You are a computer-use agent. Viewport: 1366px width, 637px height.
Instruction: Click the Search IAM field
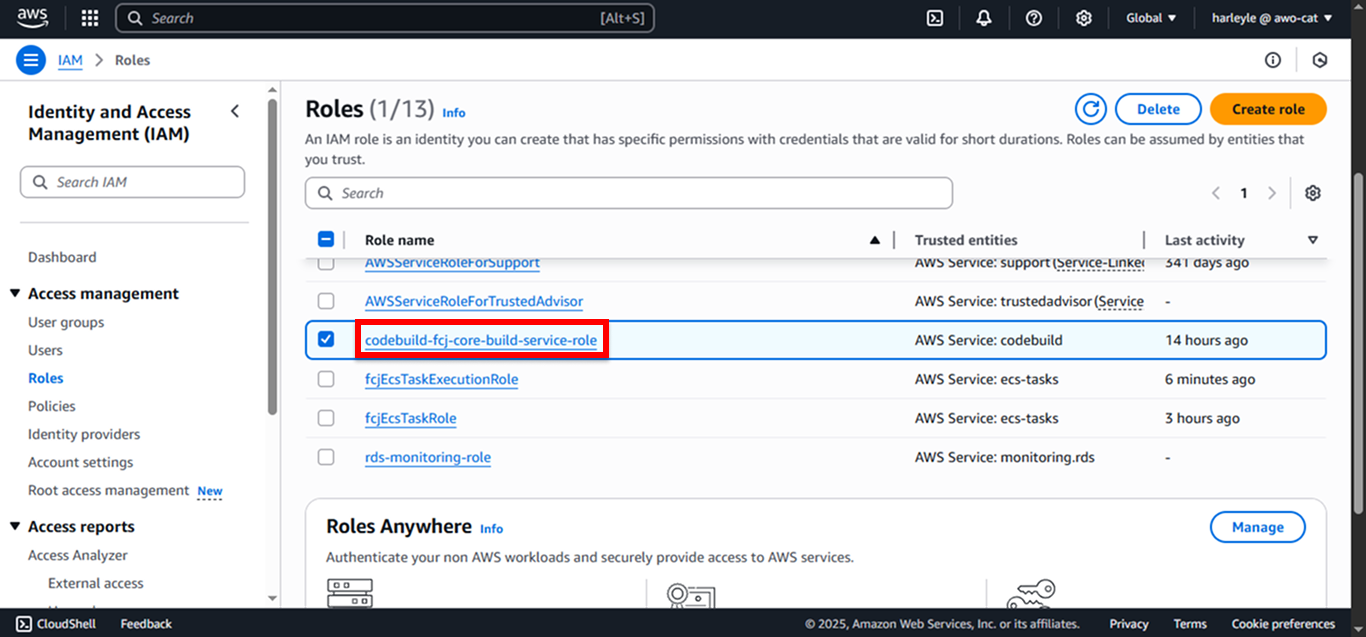click(x=132, y=182)
